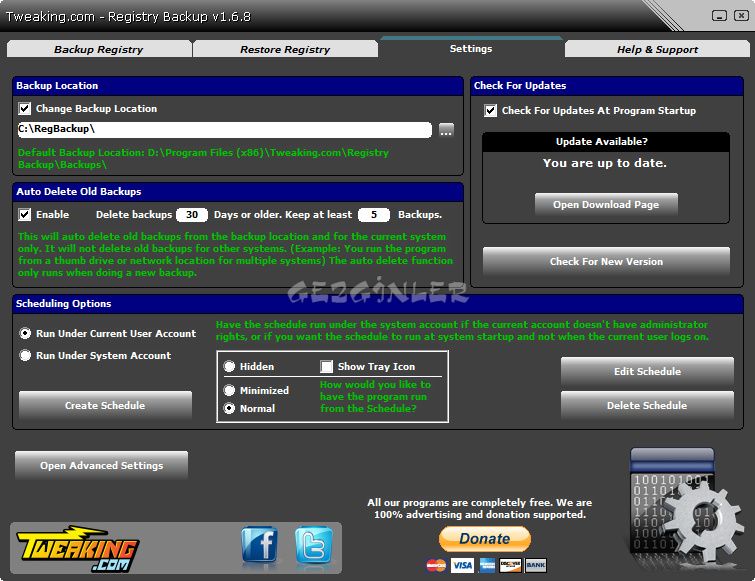
Task: Open Advanced Settings
Action: (101, 465)
